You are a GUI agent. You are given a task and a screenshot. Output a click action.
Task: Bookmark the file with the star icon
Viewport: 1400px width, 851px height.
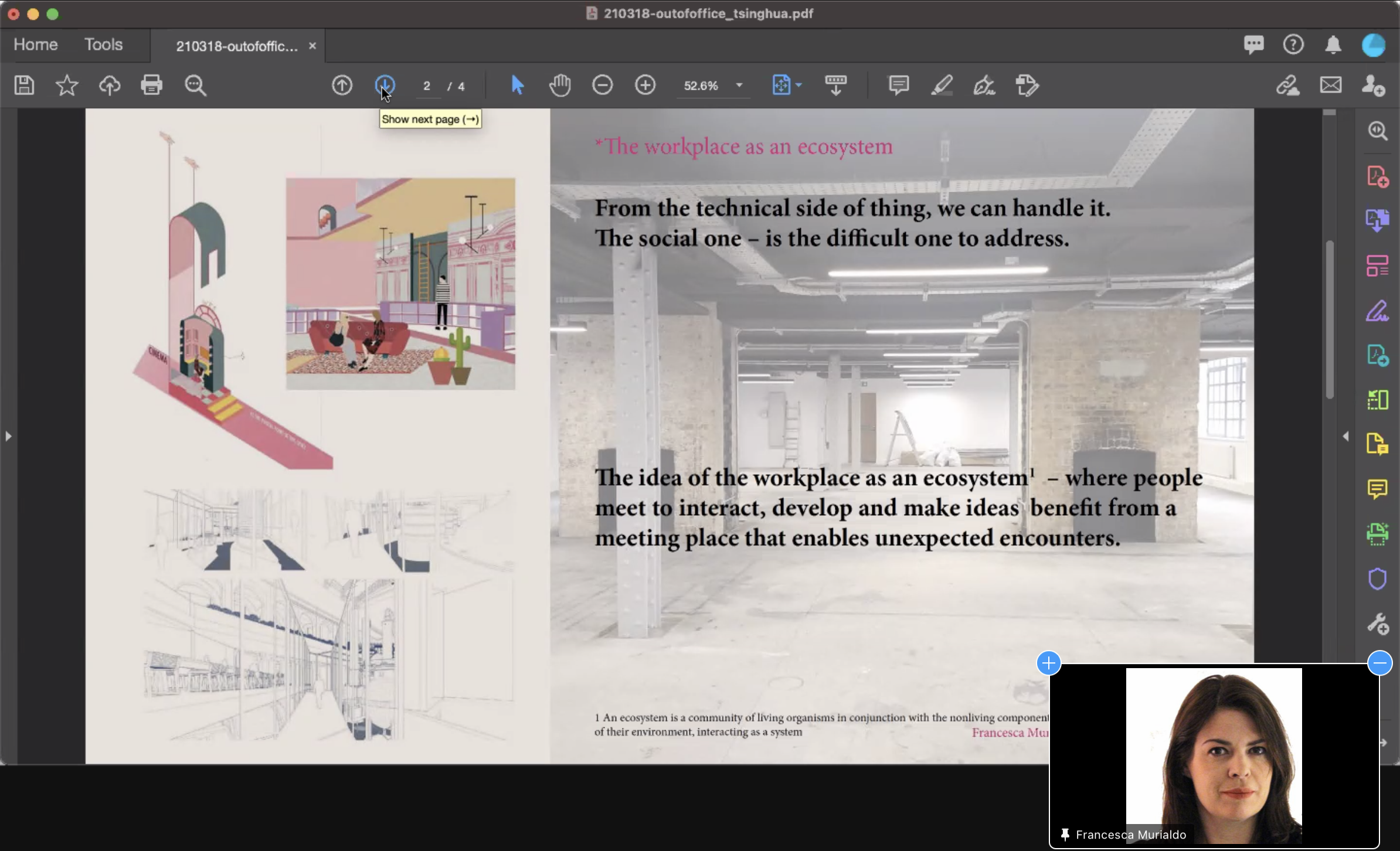(67, 86)
